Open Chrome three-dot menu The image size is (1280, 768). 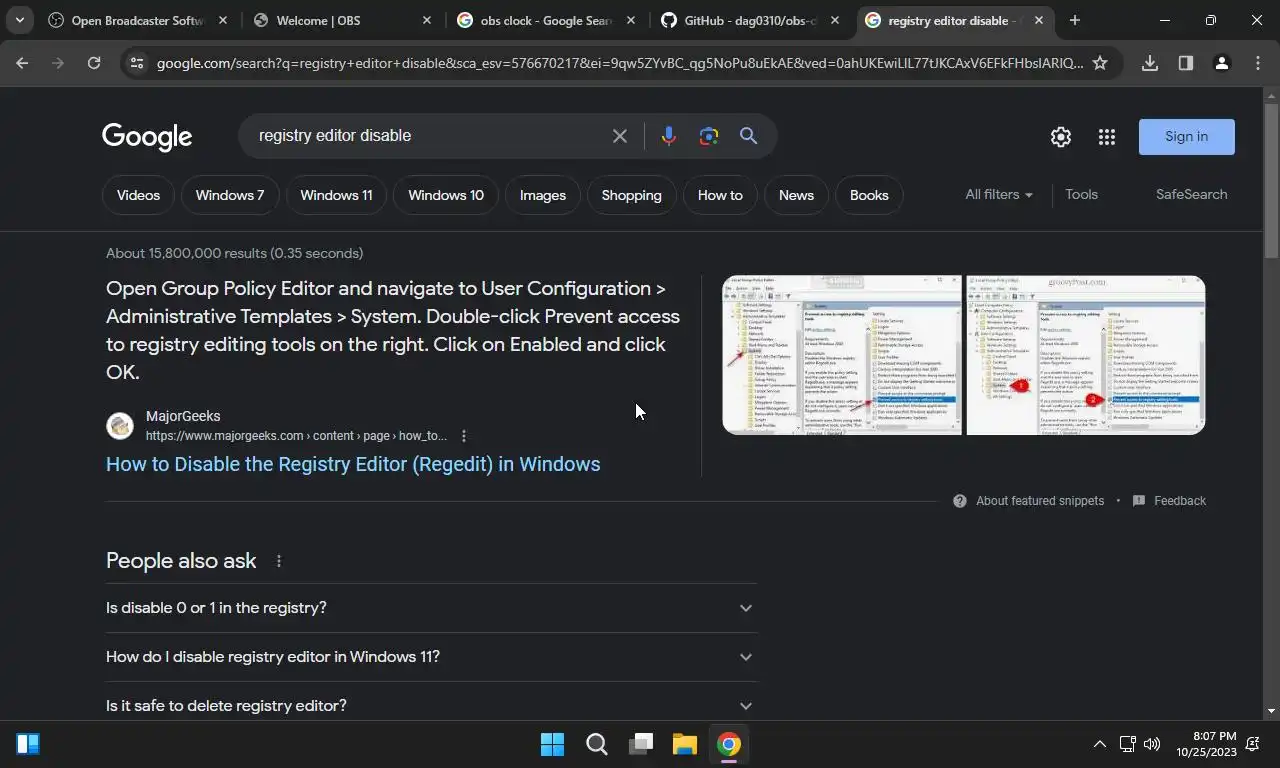[x=1257, y=63]
